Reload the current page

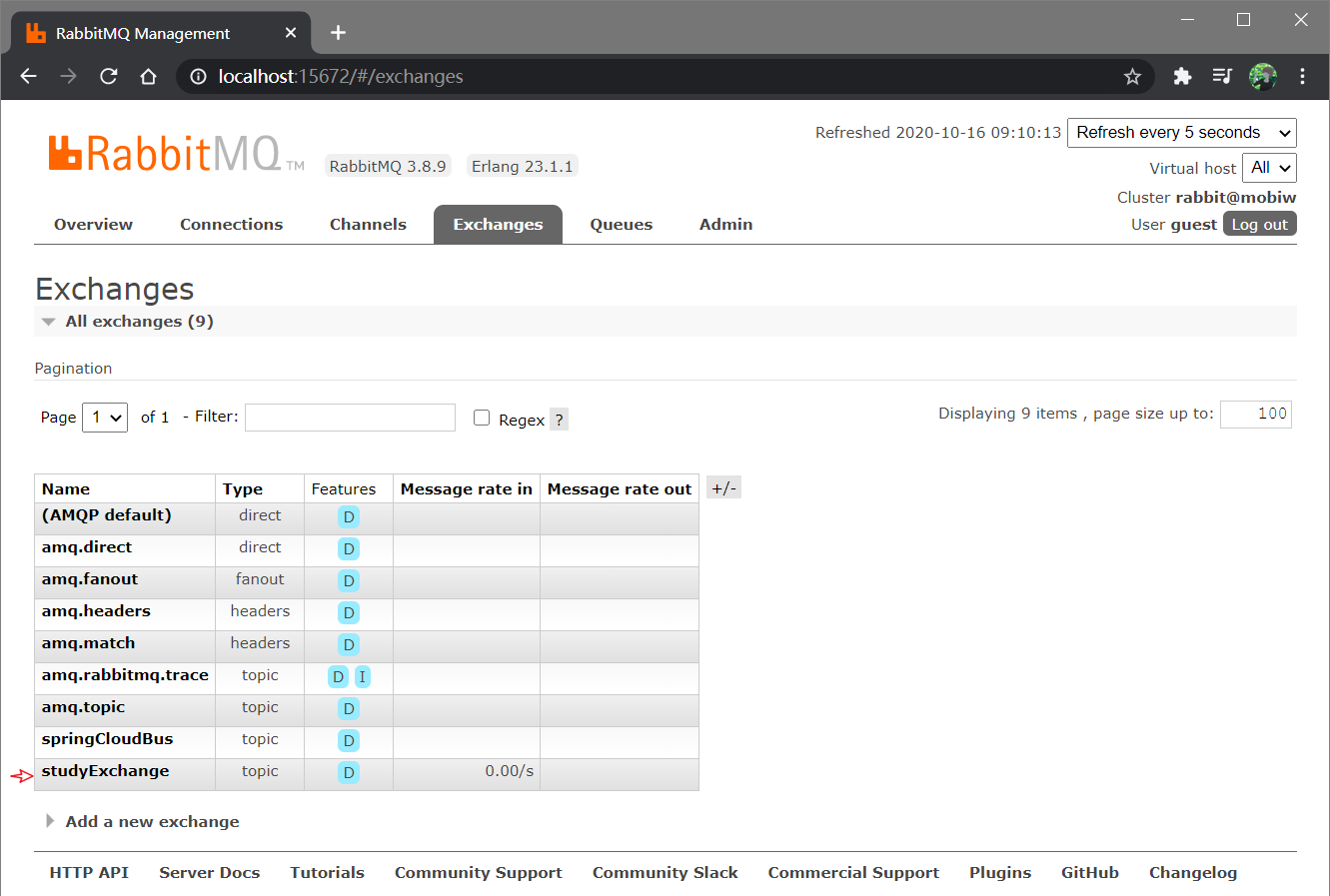pyautogui.click(x=109, y=77)
